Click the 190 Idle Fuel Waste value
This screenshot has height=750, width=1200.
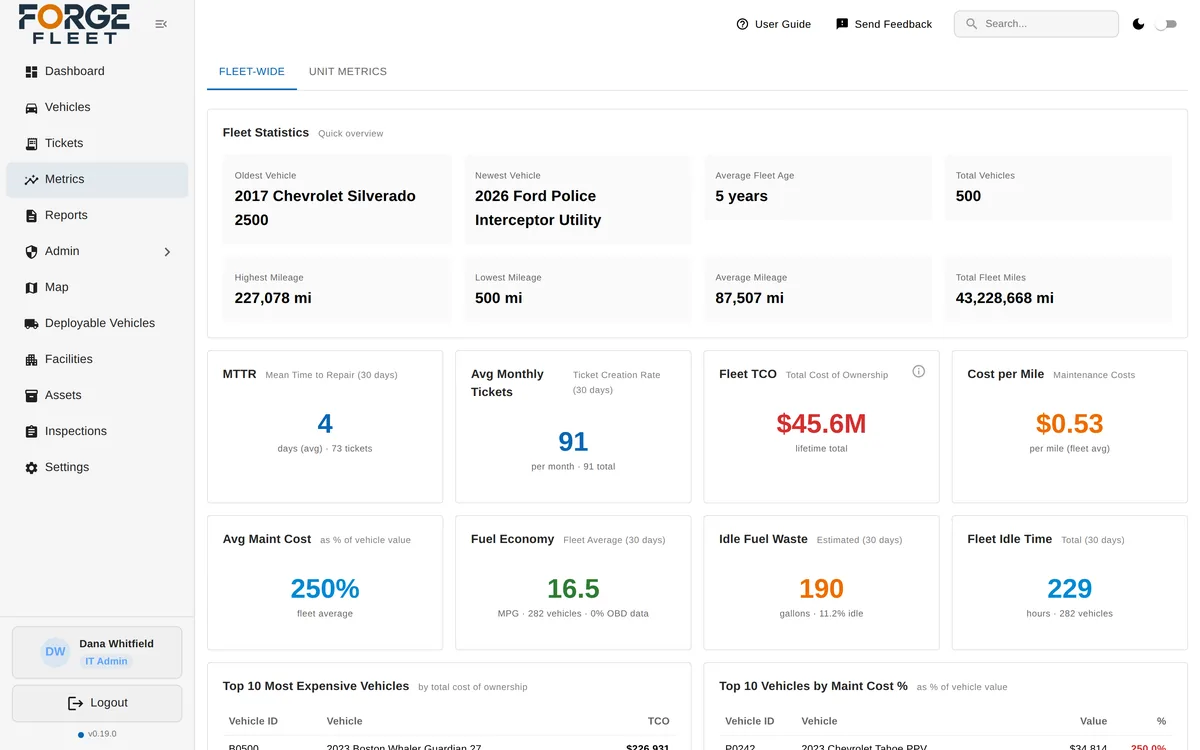[x=821, y=589]
